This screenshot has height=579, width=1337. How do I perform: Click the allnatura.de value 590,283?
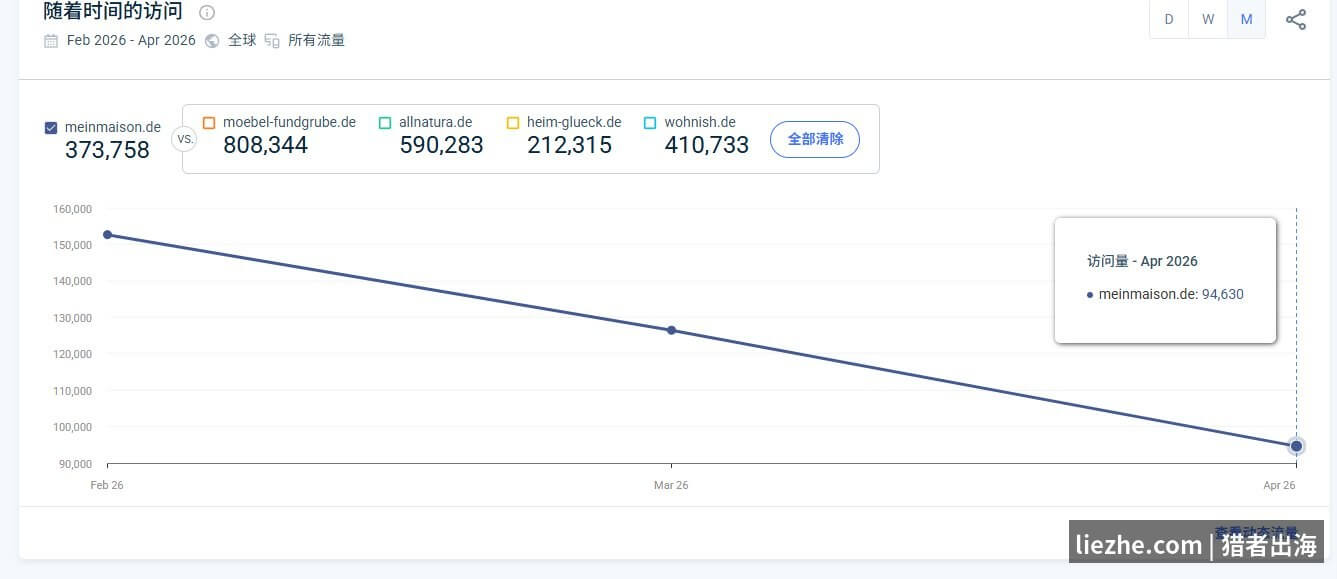(x=441, y=145)
